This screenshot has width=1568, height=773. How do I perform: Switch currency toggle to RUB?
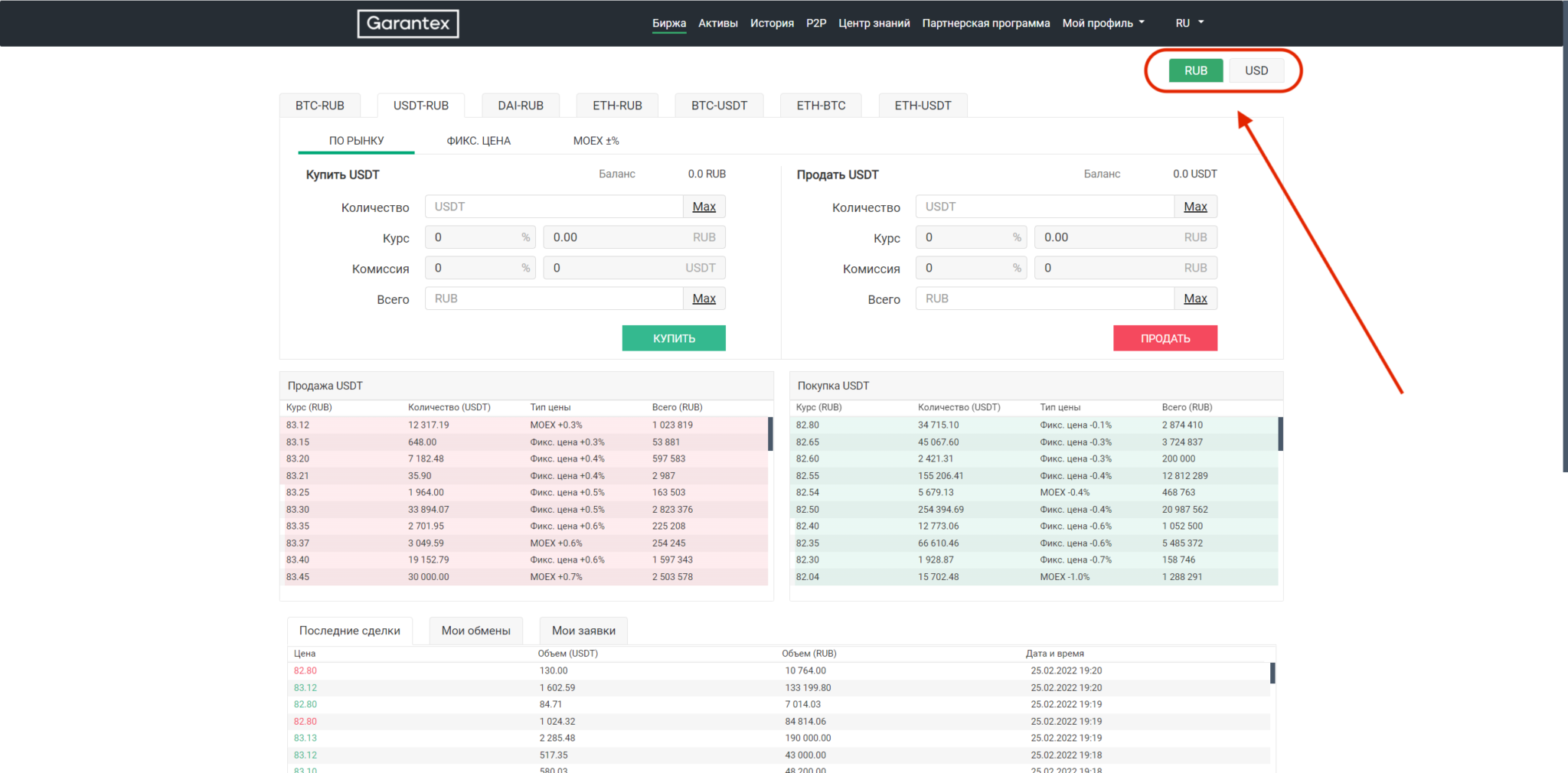(x=1196, y=70)
